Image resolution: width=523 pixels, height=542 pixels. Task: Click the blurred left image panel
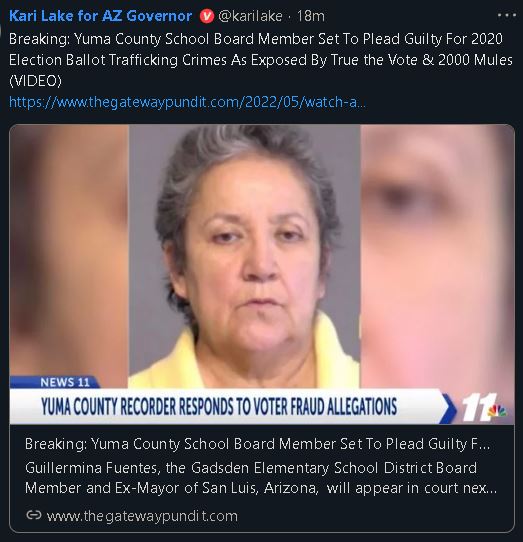(69, 251)
